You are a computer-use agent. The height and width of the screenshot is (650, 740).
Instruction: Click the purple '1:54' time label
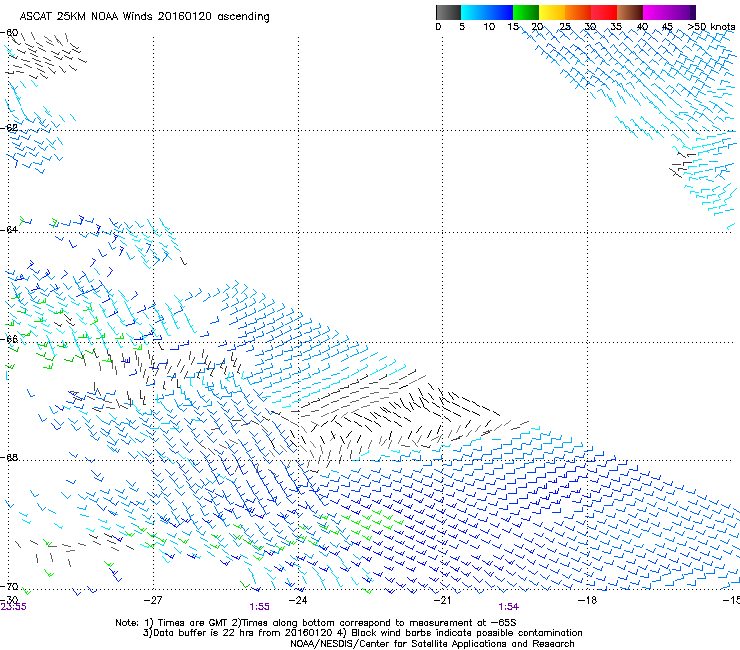tap(508, 607)
